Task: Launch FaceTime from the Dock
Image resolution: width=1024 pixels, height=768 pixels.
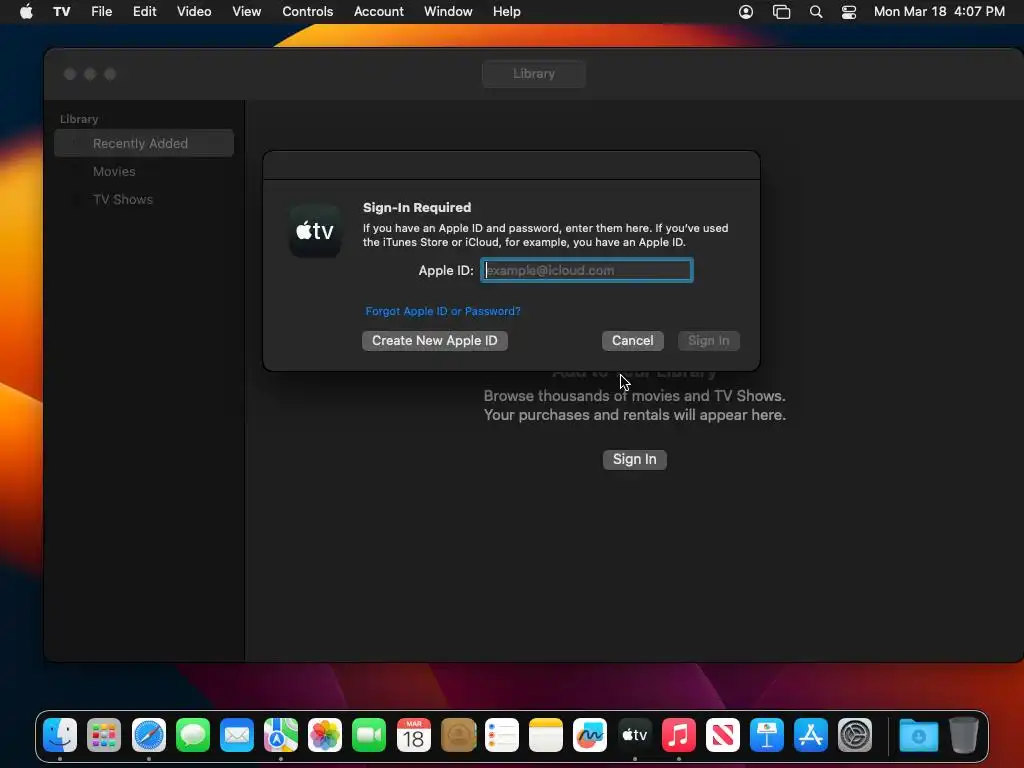Action: 369,735
